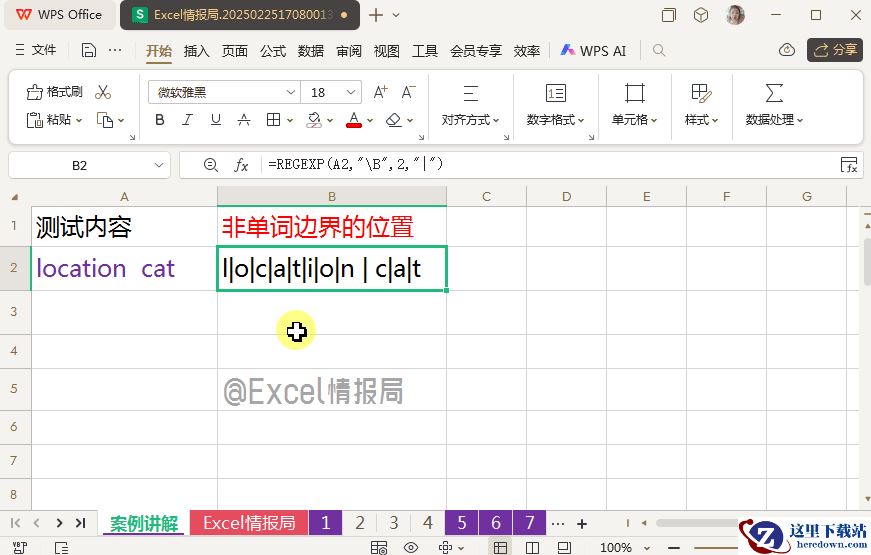Click the Save icon in quick toolbar
This screenshot has width=871, height=555.
pos(89,50)
